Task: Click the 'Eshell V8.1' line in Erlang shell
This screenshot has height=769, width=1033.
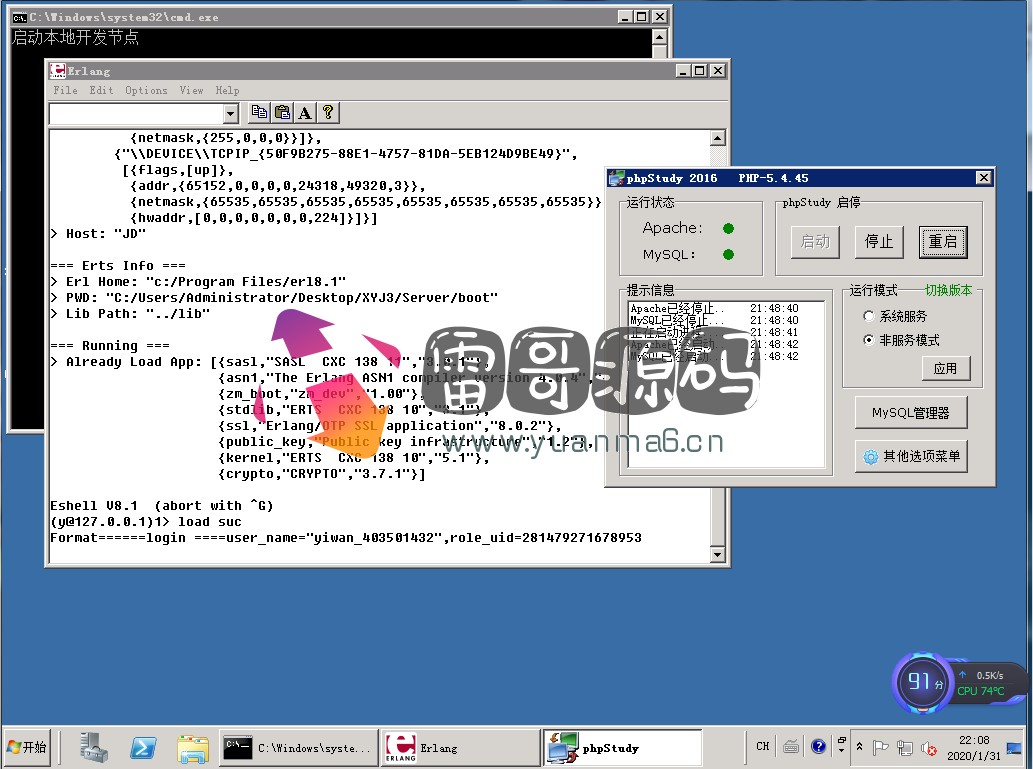Action: [x=161, y=506]
